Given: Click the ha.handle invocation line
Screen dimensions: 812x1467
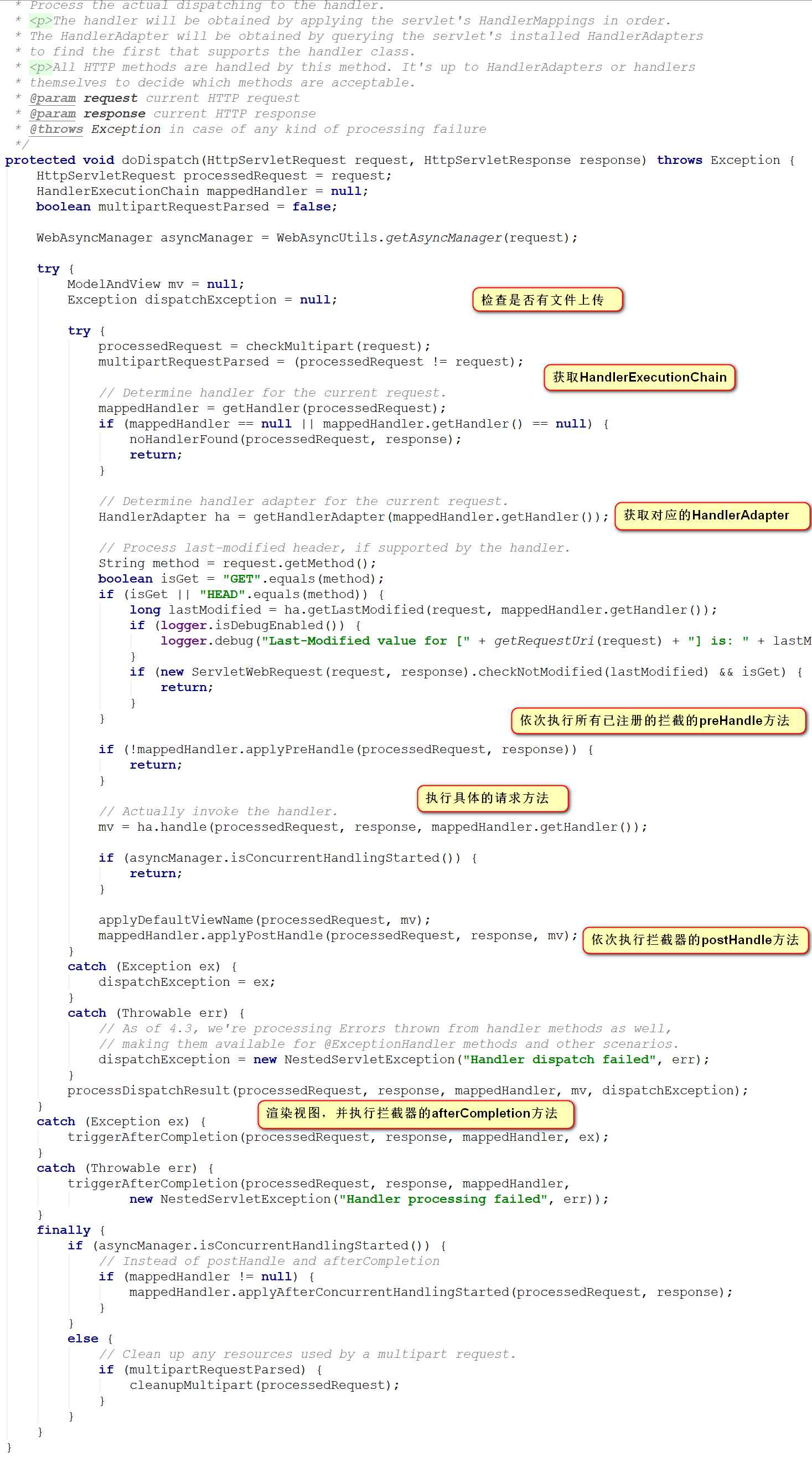Looking at the screenshot, I should 373,826.
